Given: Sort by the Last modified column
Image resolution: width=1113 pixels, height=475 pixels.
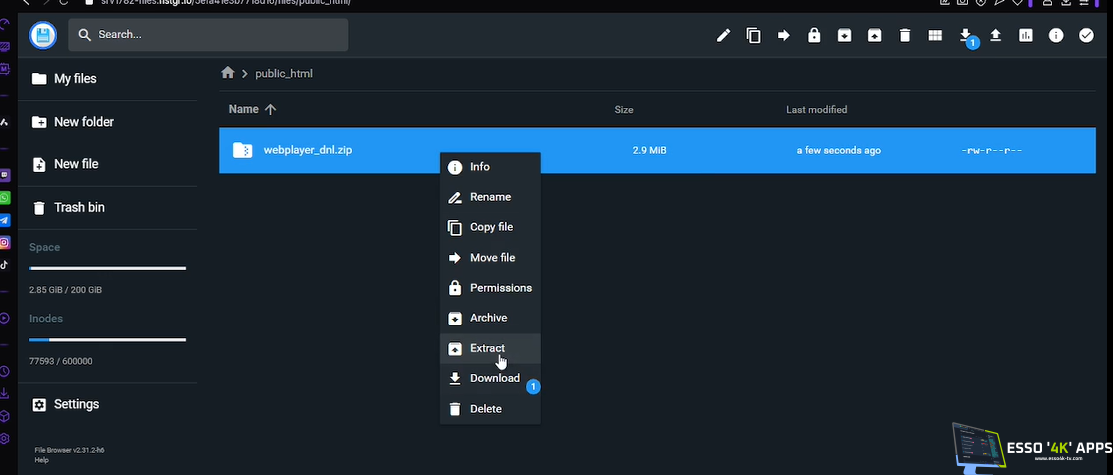Looking at the screenshot, I should (x=816, y=109).
